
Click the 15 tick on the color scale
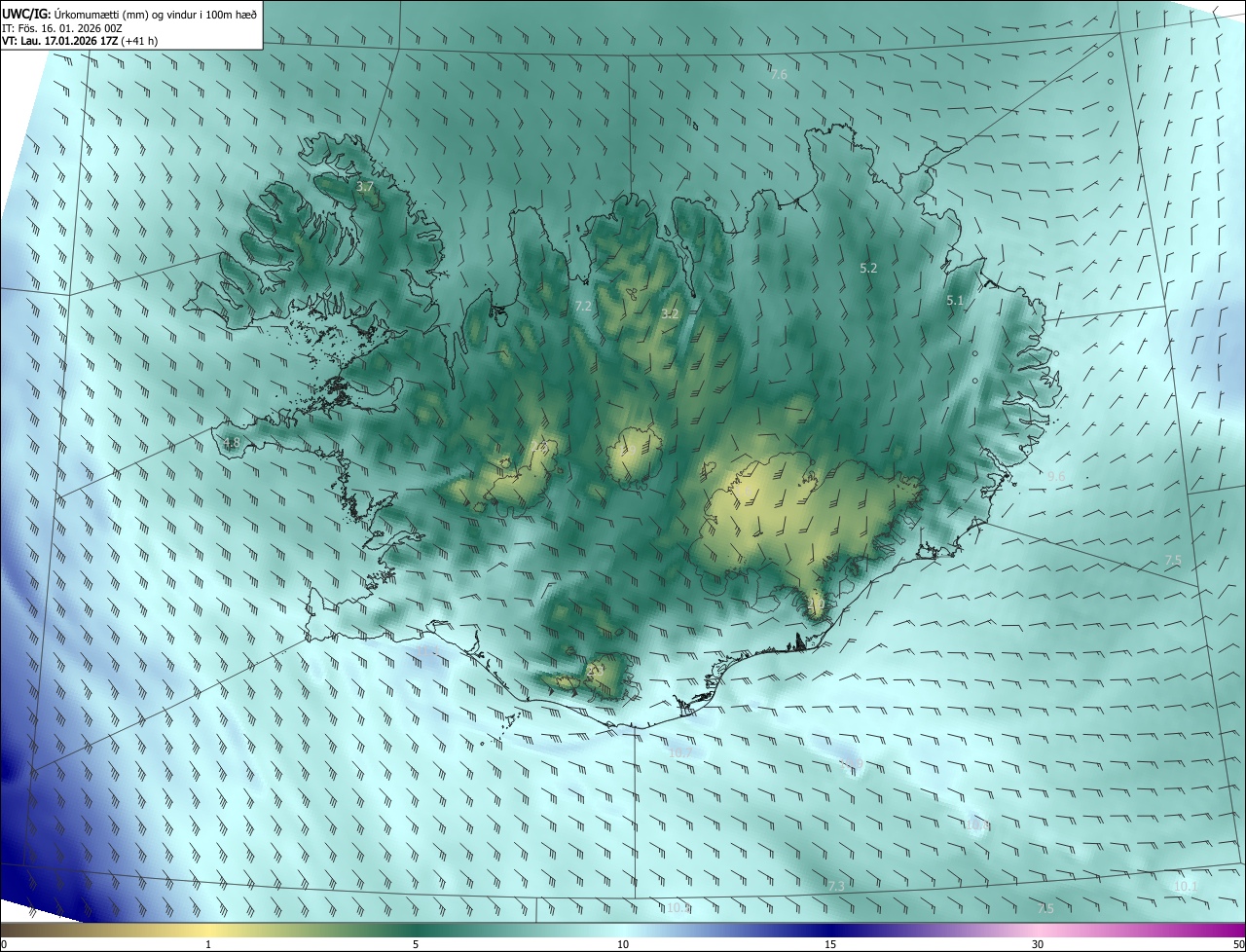pyautogui.click(x=830, y=944)
